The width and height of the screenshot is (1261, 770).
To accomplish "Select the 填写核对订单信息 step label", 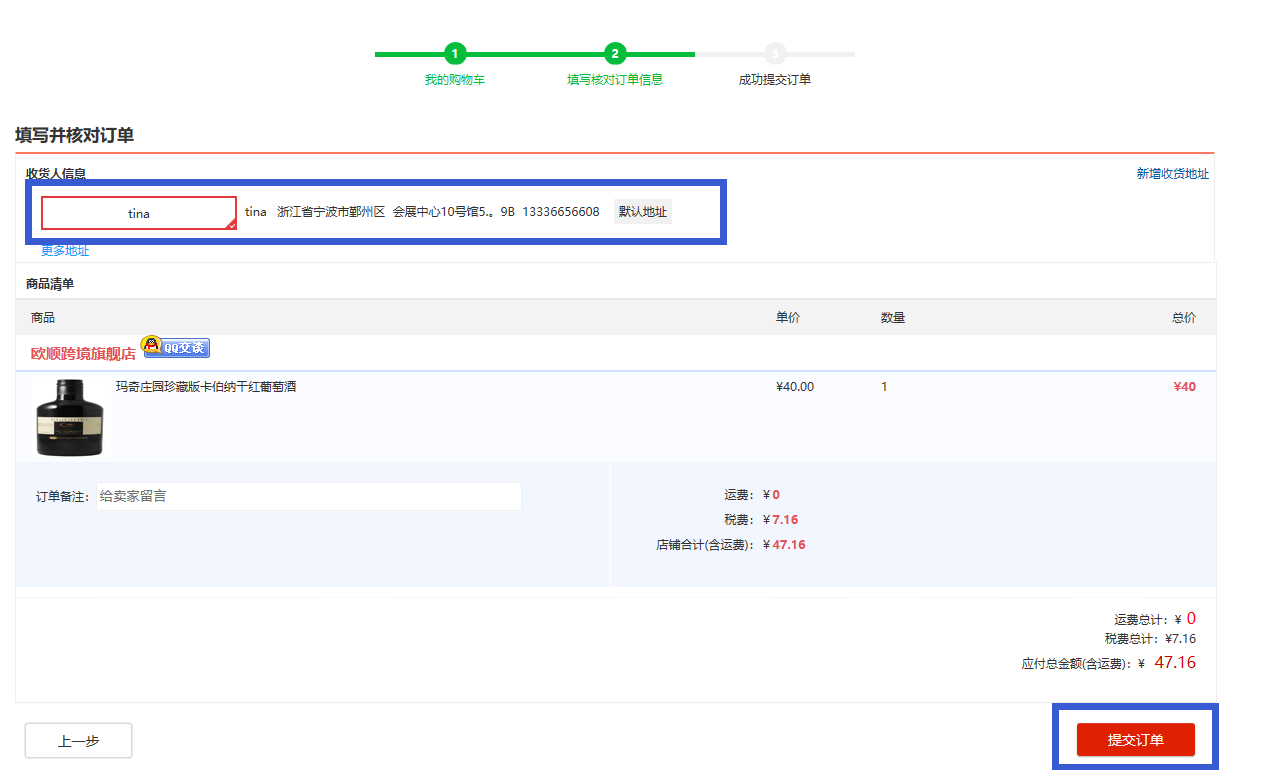I will coord(615,80).
